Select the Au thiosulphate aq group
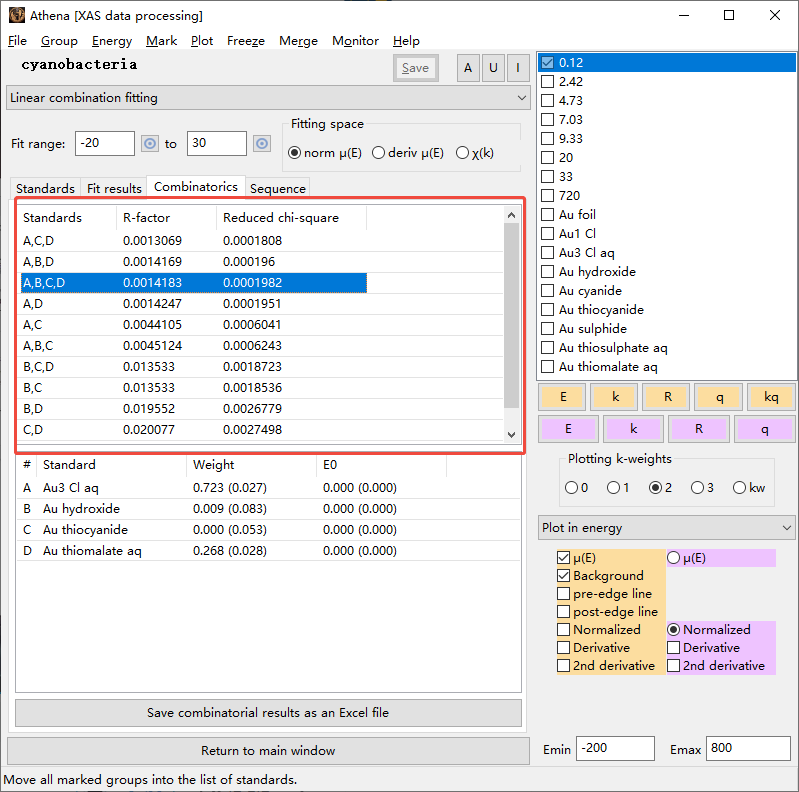Screen dimensions: 799x792 [x=612, y=348]
